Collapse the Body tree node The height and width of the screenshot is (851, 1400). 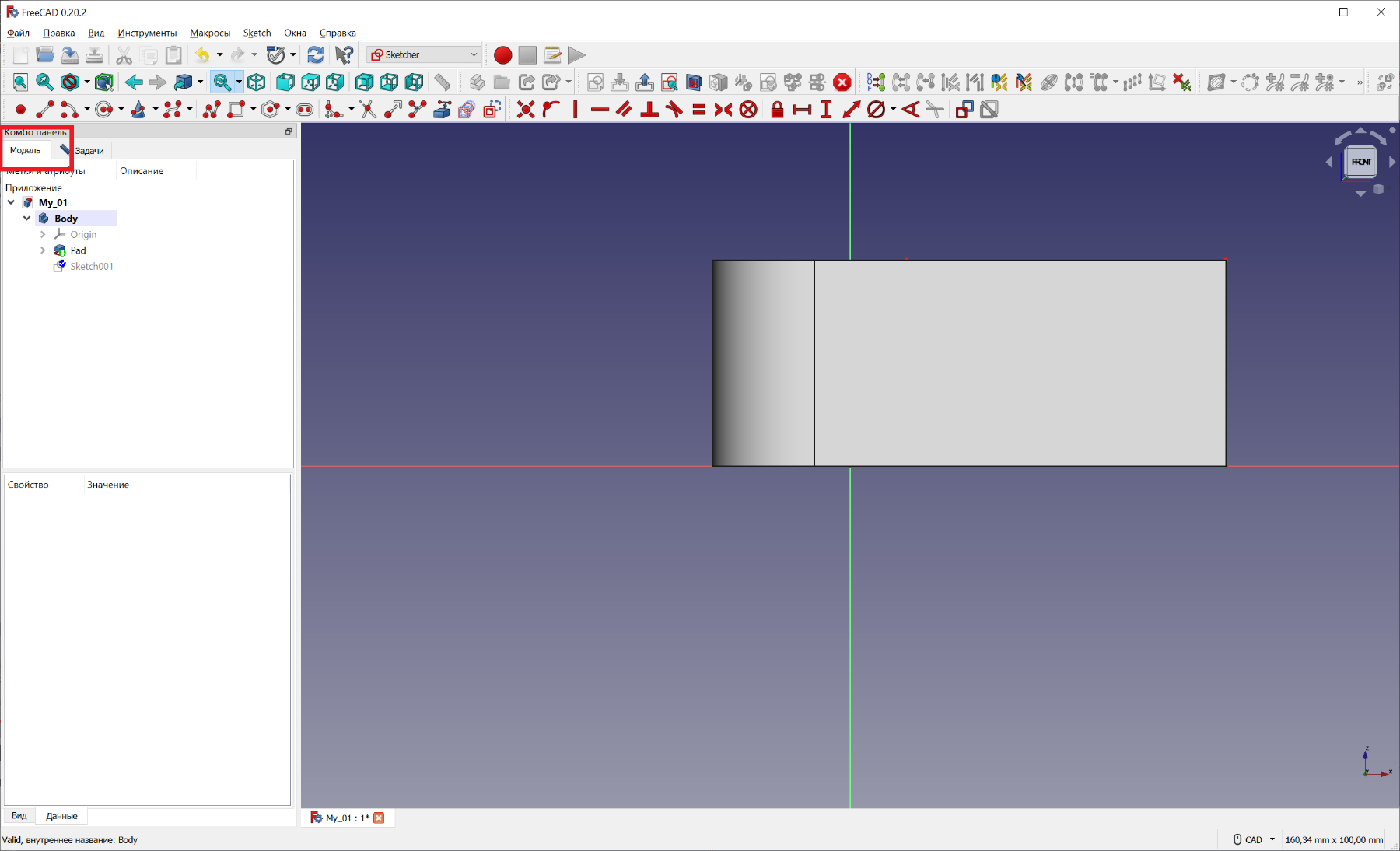[x=26, y=219]
